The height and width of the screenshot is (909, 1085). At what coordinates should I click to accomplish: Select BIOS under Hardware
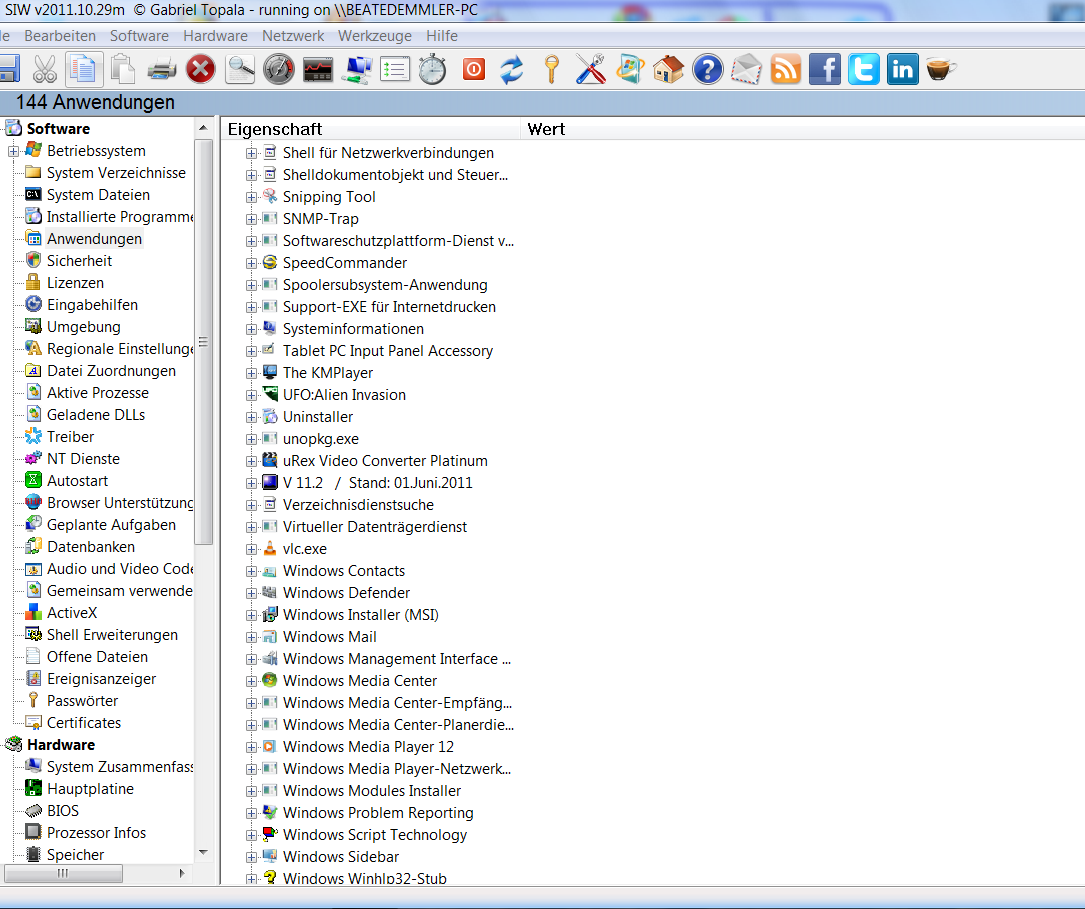pyautogui.click(x=63, y=811)
